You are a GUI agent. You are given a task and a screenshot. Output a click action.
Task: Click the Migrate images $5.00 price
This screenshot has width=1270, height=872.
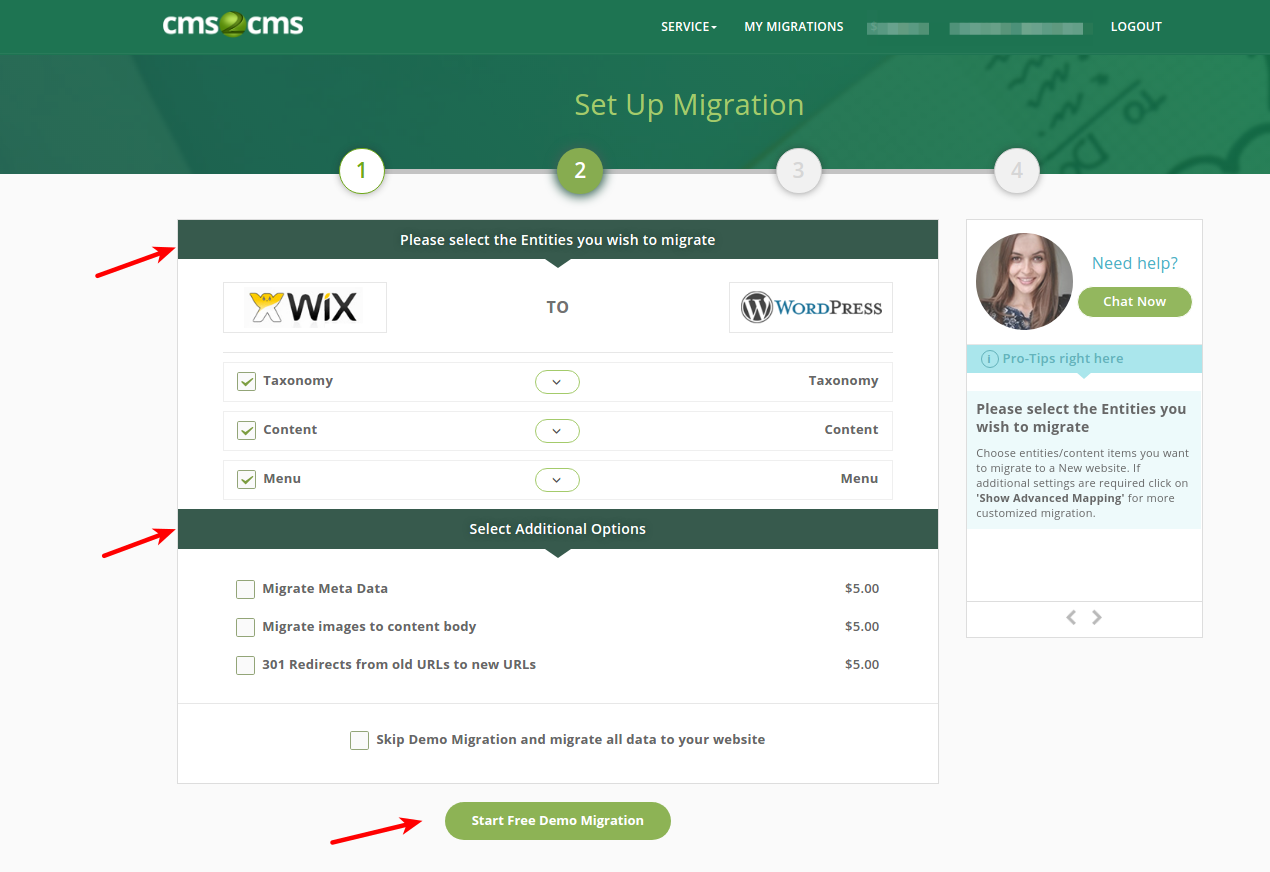pos(862,627)
